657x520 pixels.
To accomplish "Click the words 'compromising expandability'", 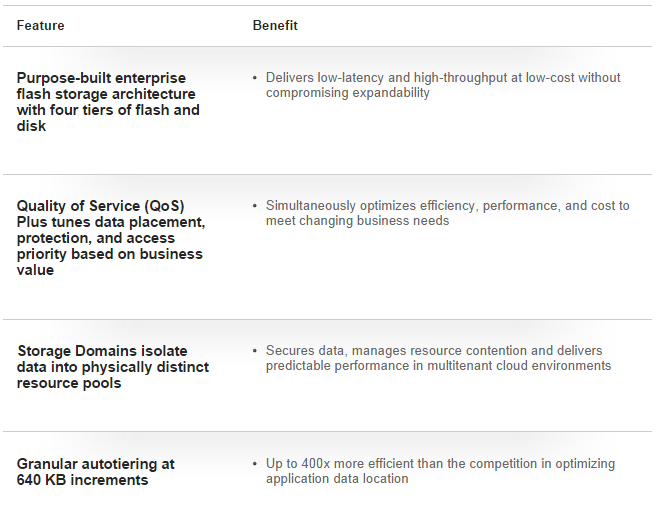I will click(348, 93).
